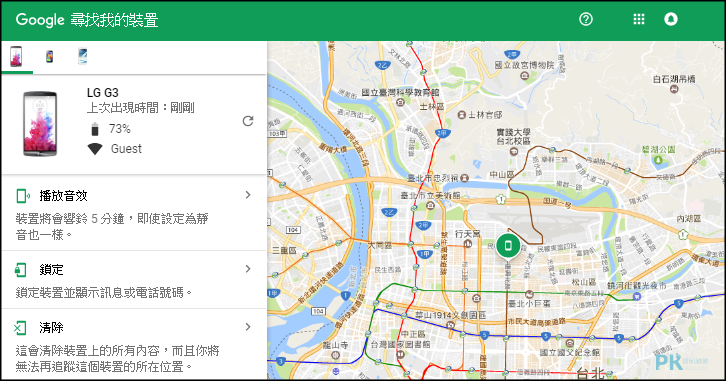726x381 pixels.
Task: Click the 鎖定裝置並顯示訊息或電話號碼 description
Action: [x=104, y=293]
